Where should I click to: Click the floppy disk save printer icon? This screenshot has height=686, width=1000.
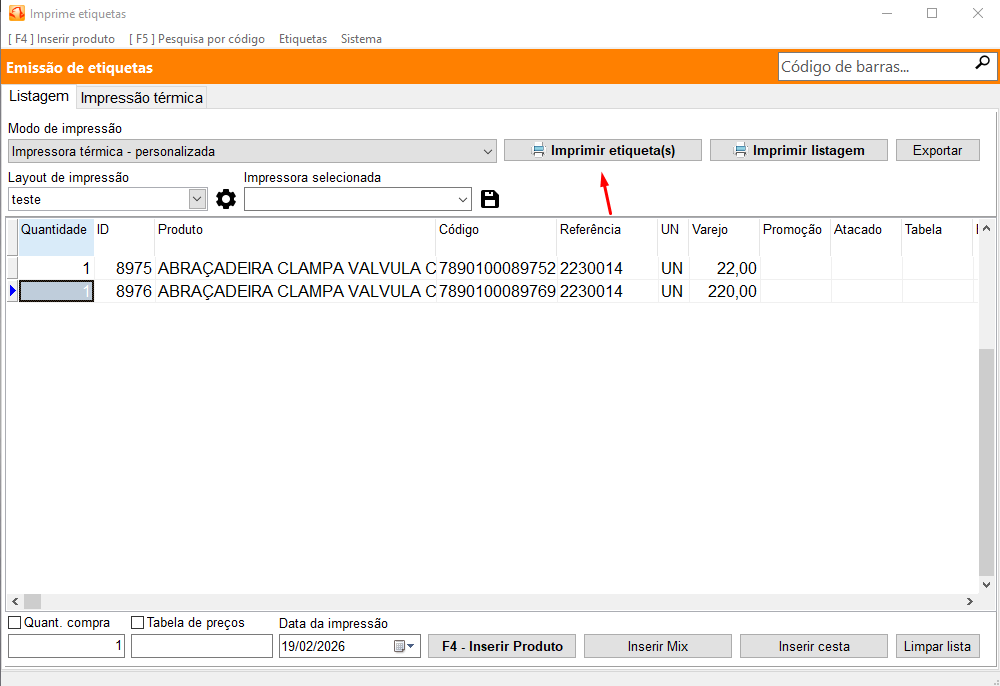pyautogui.click(x=490, y=199)
